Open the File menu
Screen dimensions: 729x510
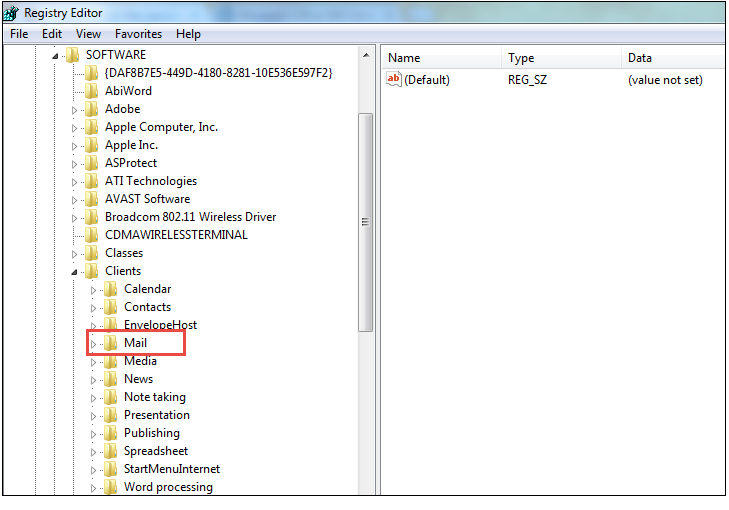[19, 34]
